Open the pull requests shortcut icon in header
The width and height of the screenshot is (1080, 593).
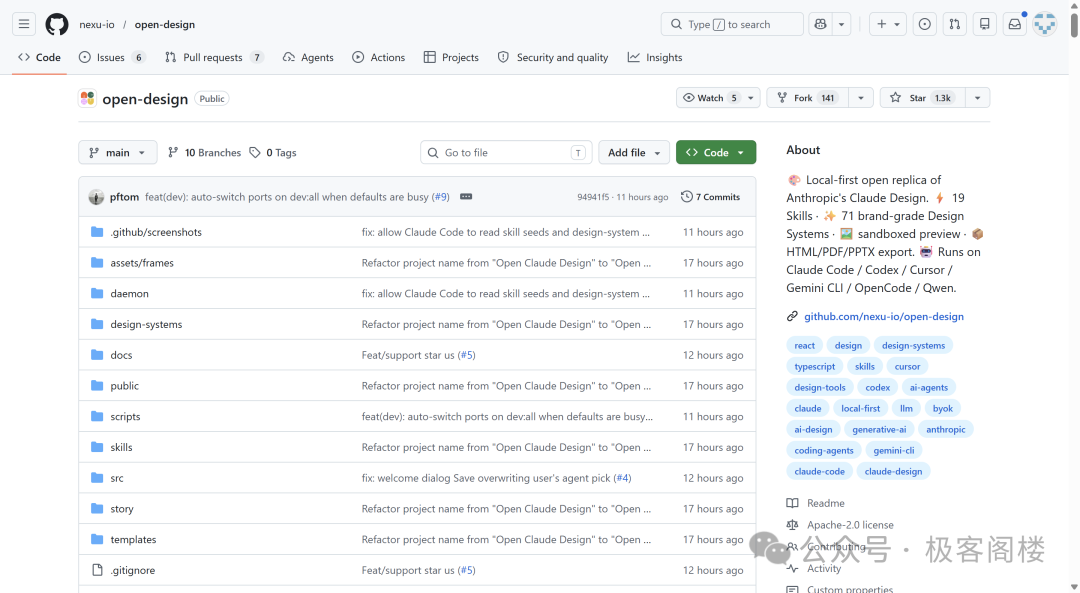[x=955, y=24]
